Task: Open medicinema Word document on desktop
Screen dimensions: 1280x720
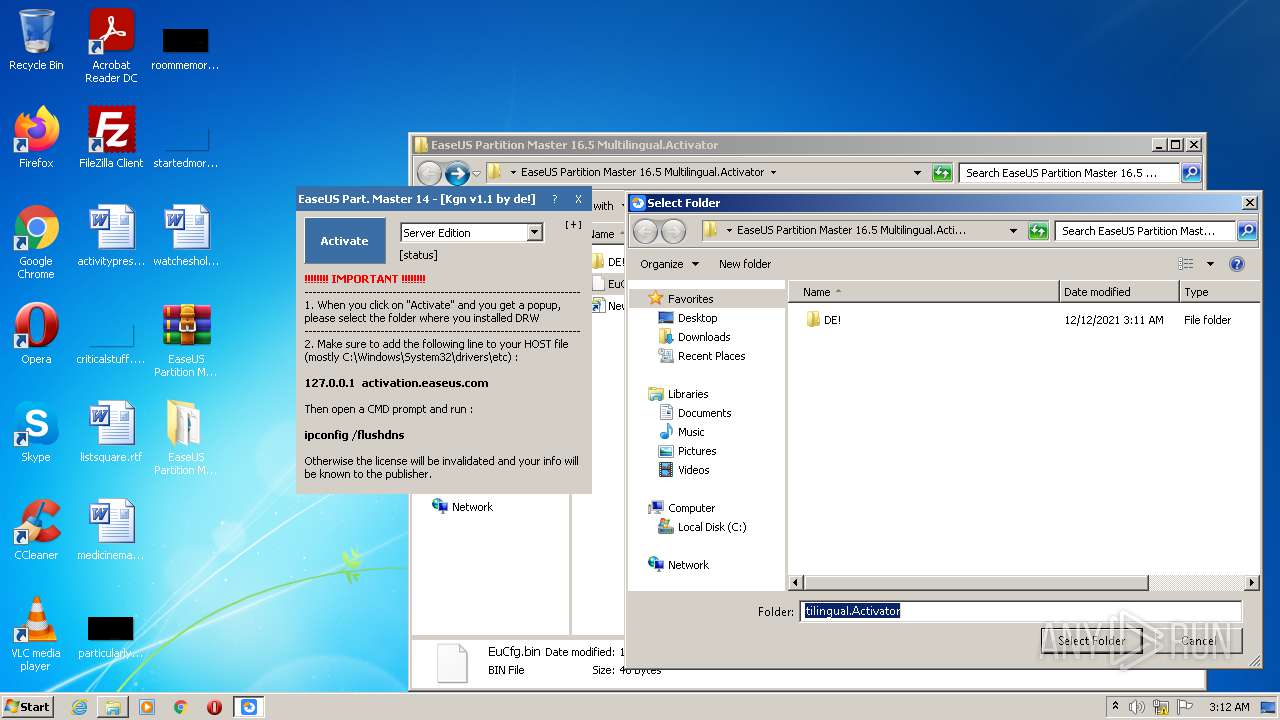Action: click(x=111, y=530)
